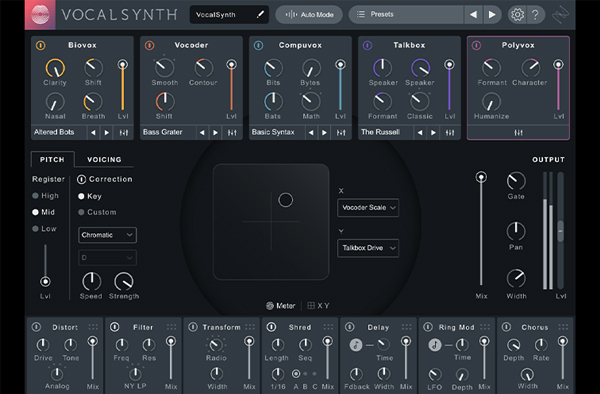Click the Ring Mod tempo sync note icon
Screen dimensions: 600x394
(x=435, y=345)
